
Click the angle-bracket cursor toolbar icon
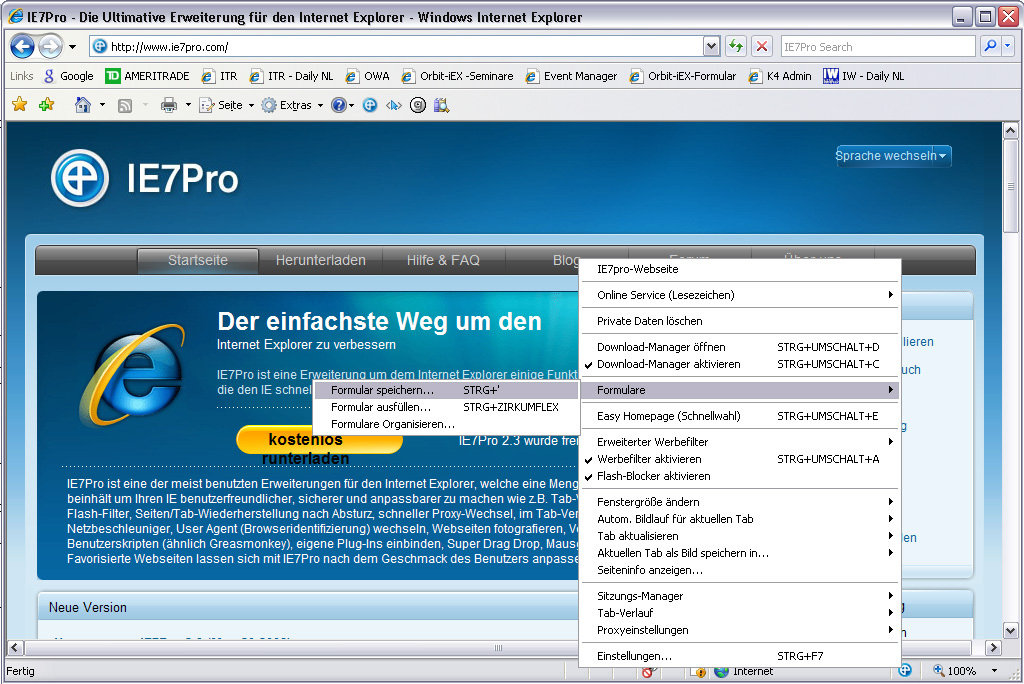(x=394, y=105)
